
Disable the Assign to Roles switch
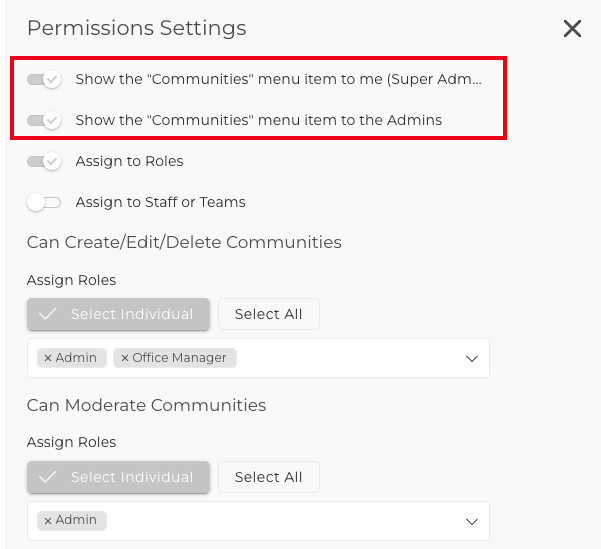44,161
